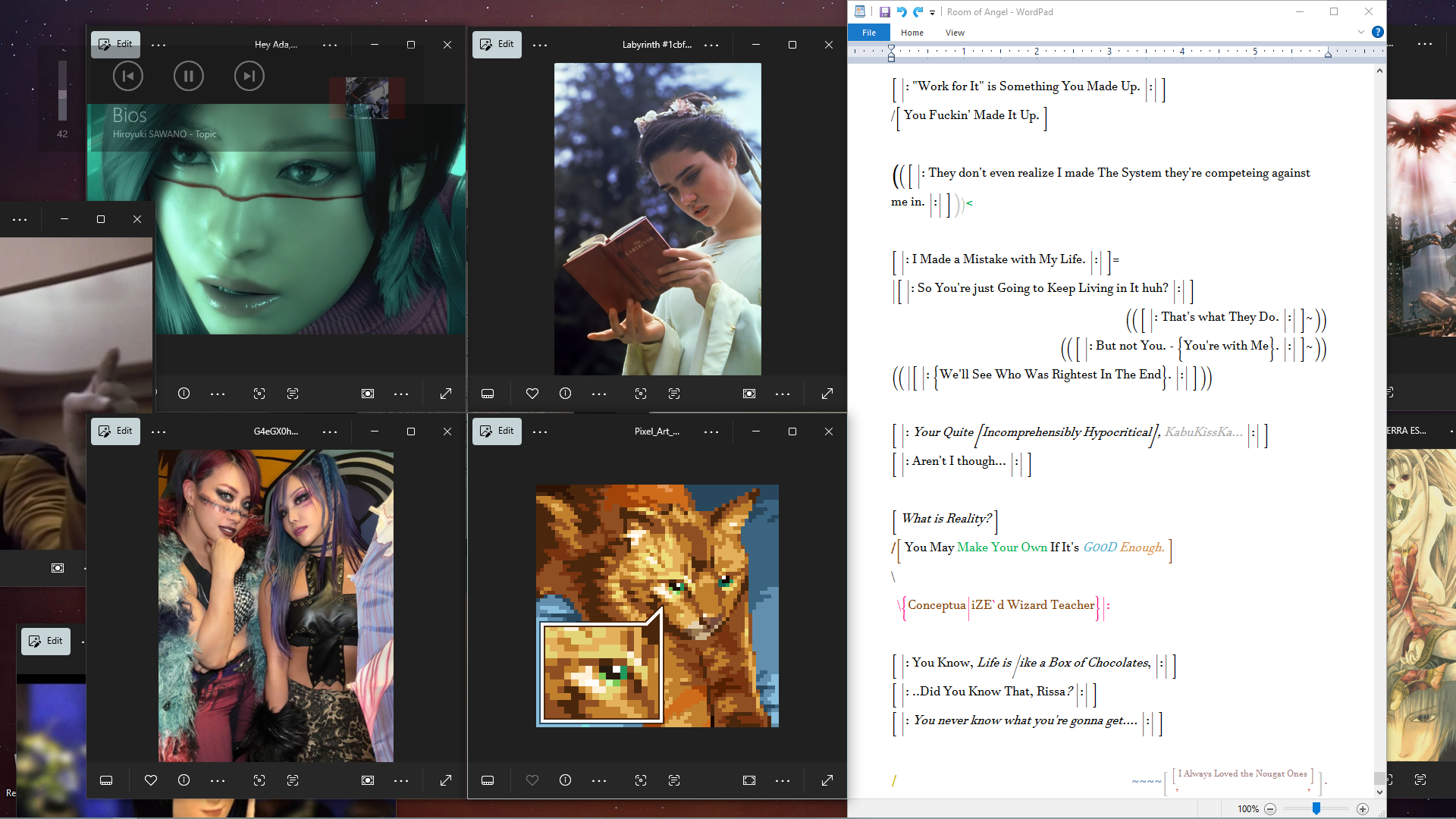Expand the WordPad ribbon chevron
Screen dimensions: 1456x819
pos(1360,32)
